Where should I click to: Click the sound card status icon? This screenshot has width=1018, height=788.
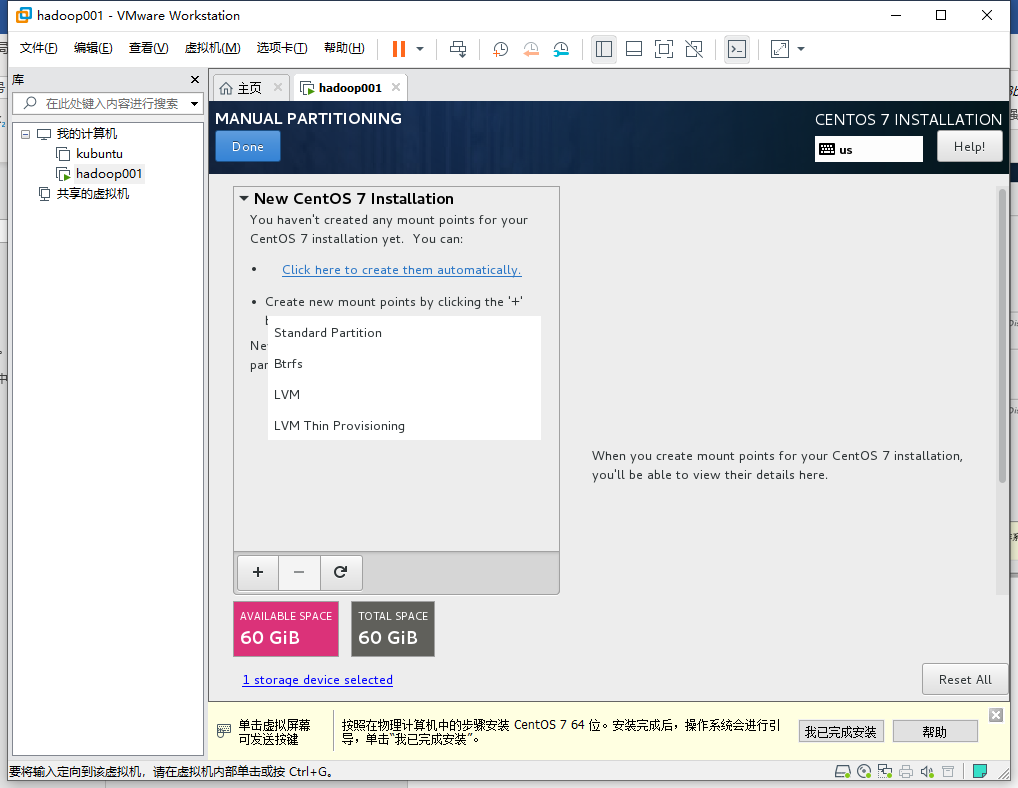pyautogui.click(x=926, y=771)
